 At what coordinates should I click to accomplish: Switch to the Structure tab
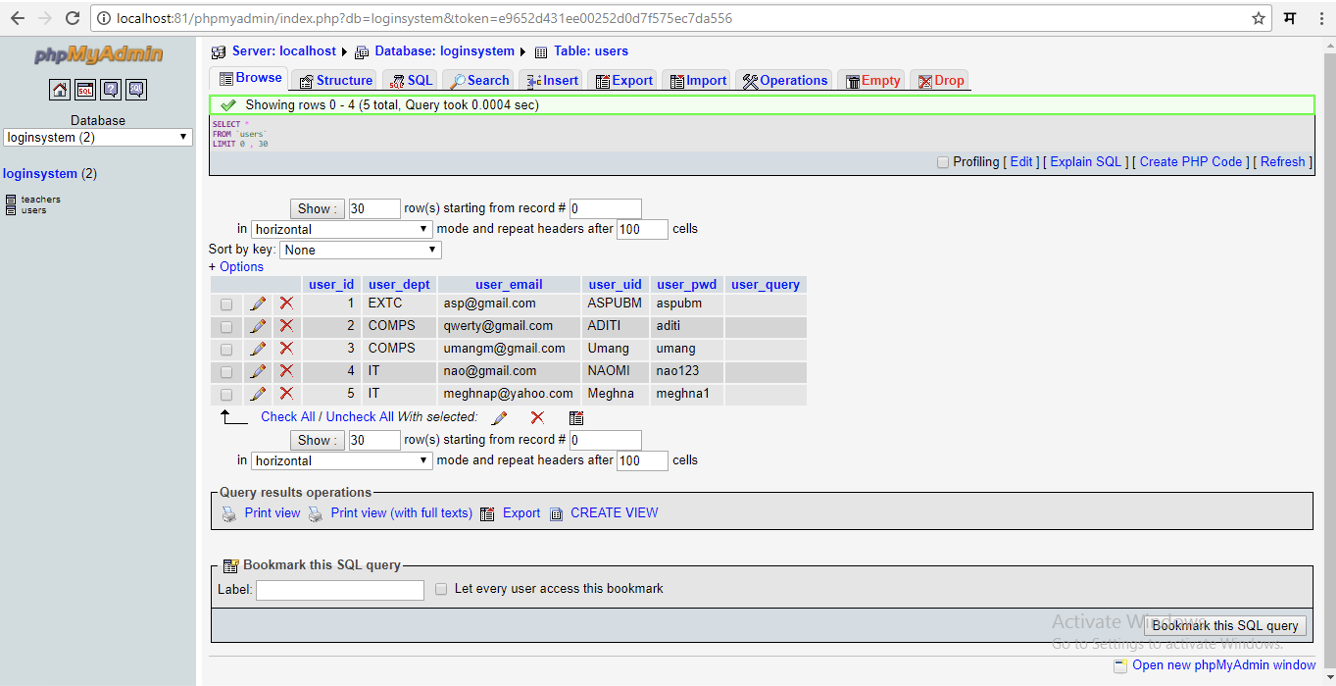pos(336,80)
